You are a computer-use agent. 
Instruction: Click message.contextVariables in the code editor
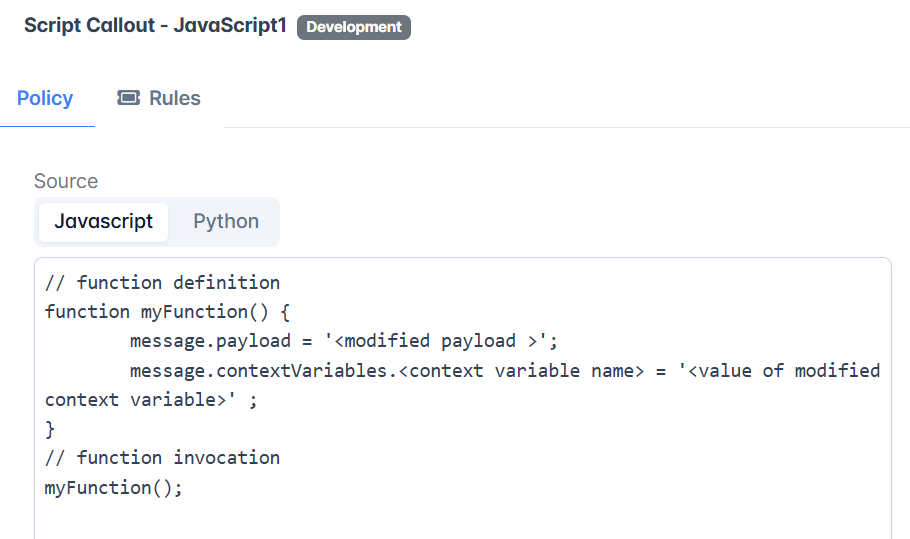258,371
